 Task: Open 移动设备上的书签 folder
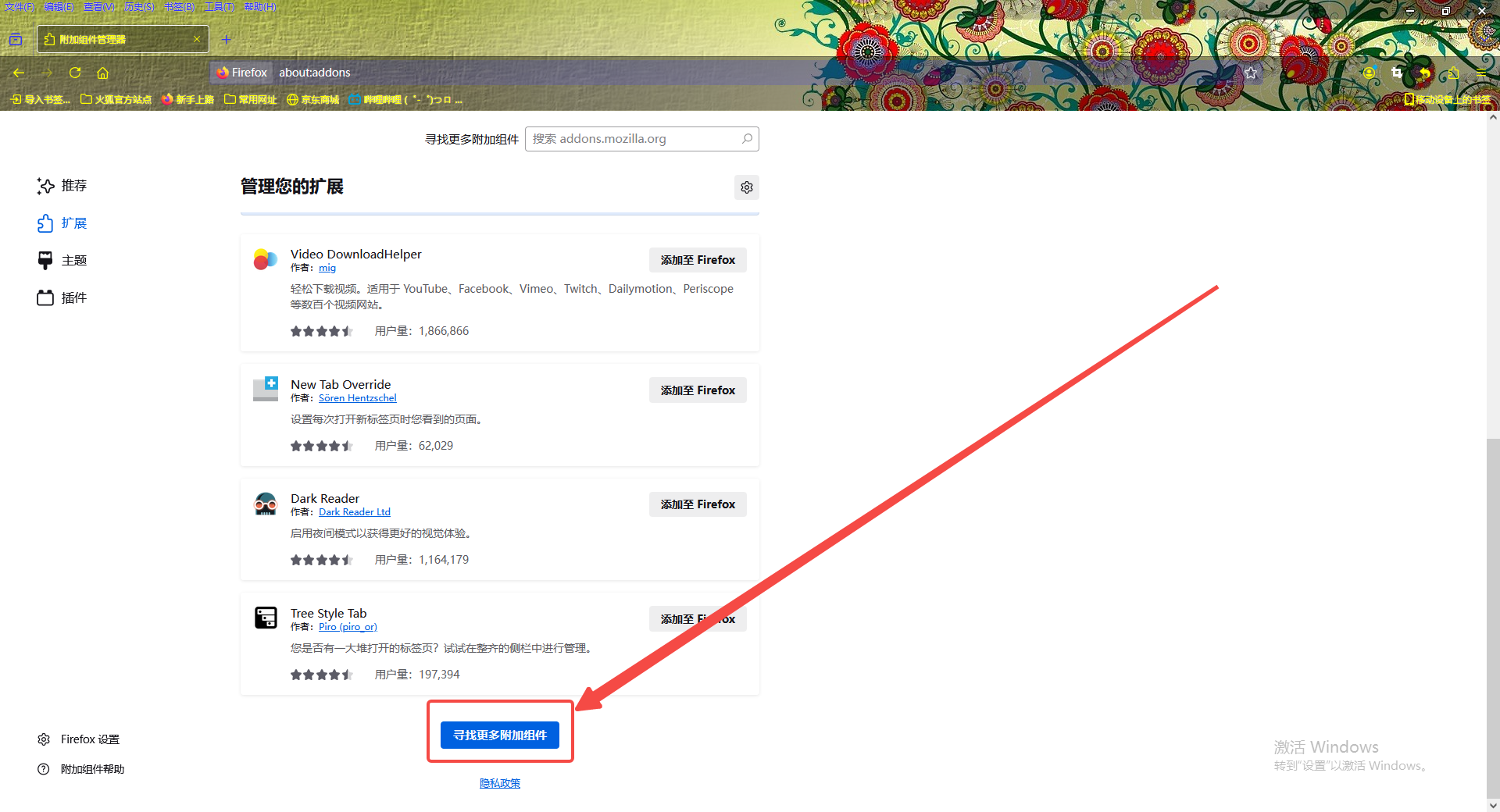click(1448, 99)
